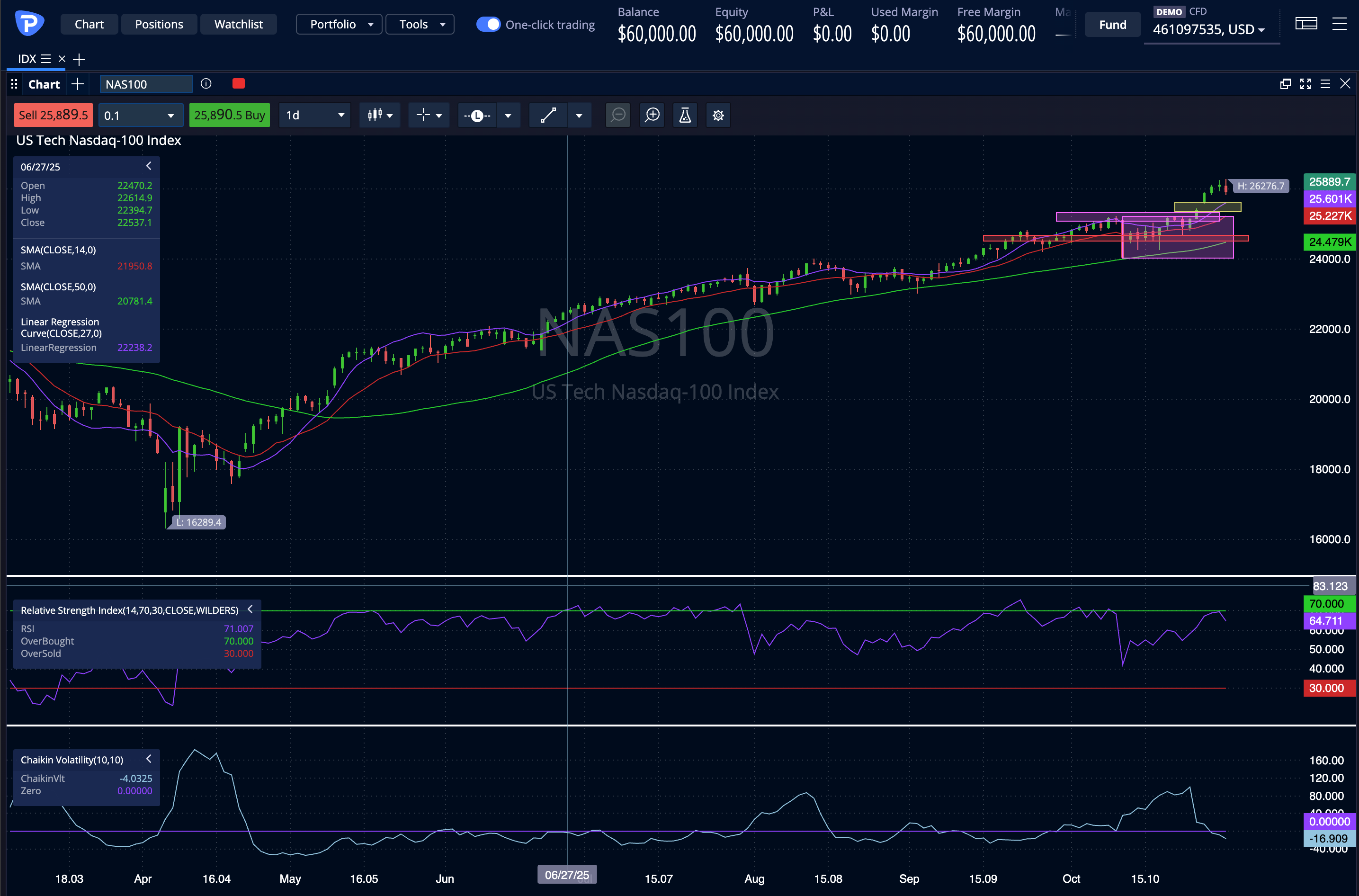1359x896 pixels.
Task: Open the Tools menu
Action: [419, 24]
